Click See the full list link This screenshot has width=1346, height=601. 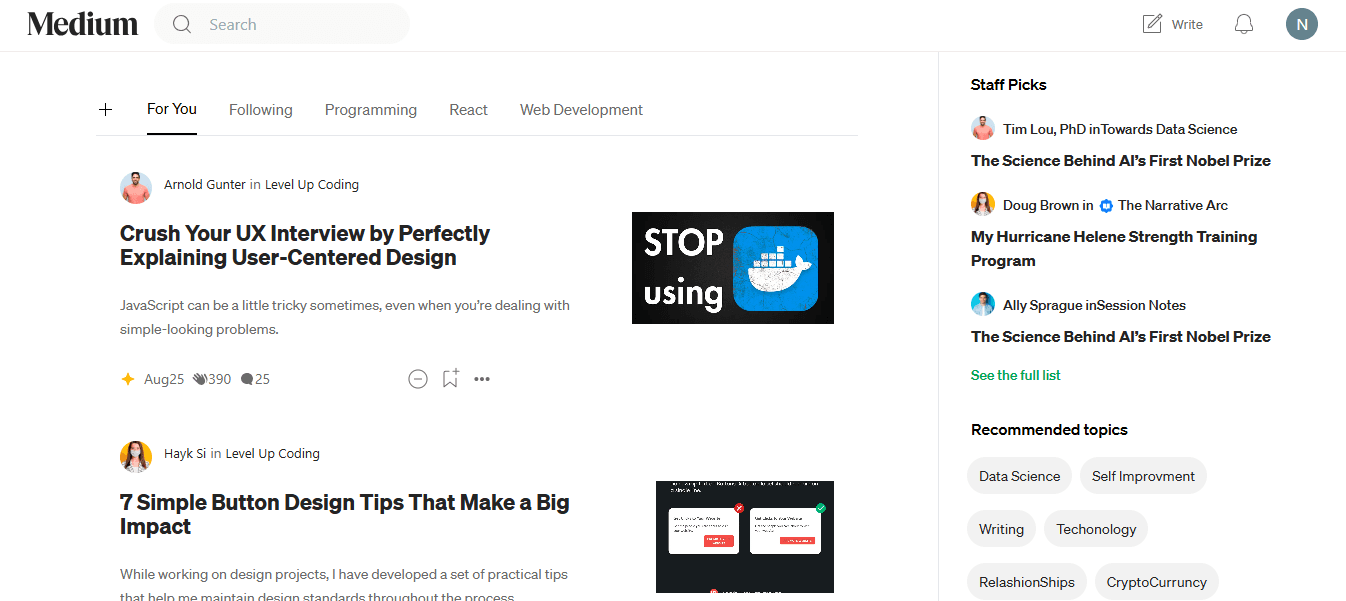(x=1015, y=374)
